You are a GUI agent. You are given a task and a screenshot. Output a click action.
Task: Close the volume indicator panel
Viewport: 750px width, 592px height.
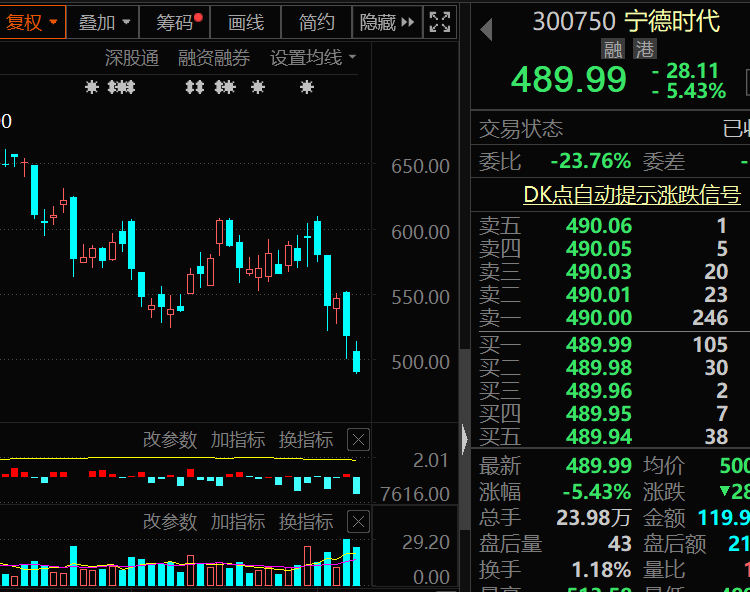pos(358,522)
